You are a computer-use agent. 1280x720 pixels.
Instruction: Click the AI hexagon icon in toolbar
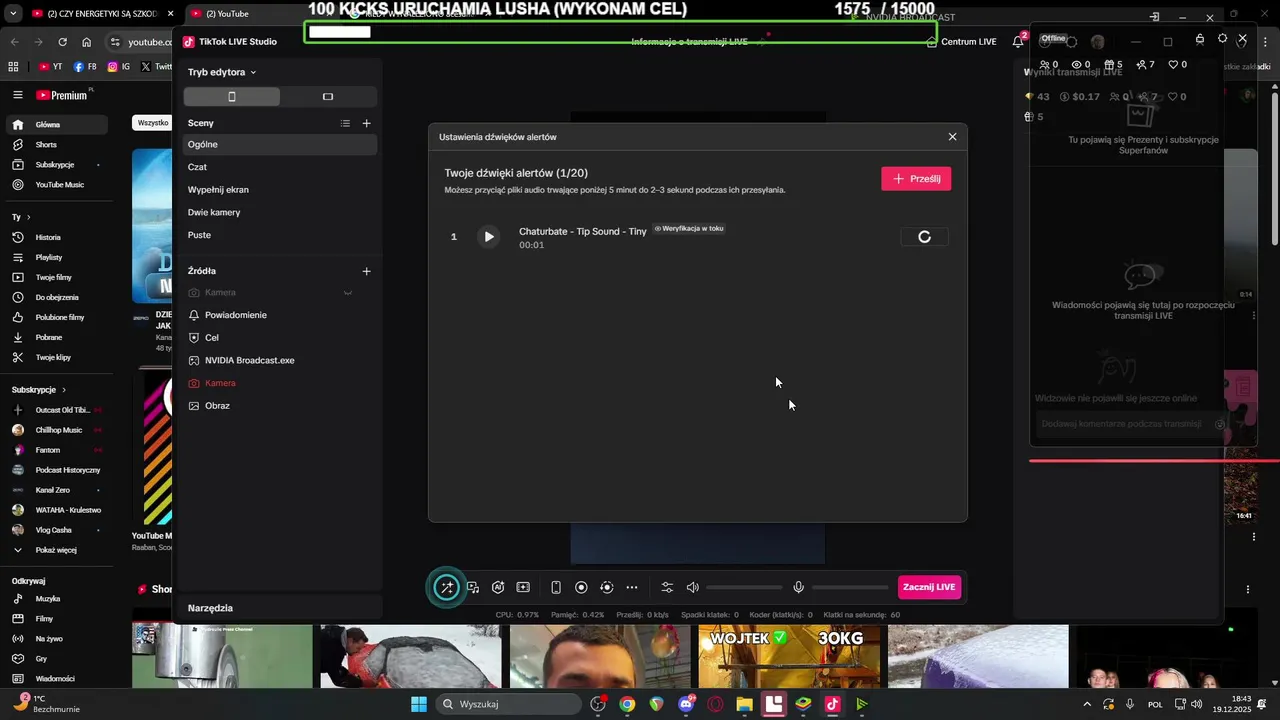[498, 587]
